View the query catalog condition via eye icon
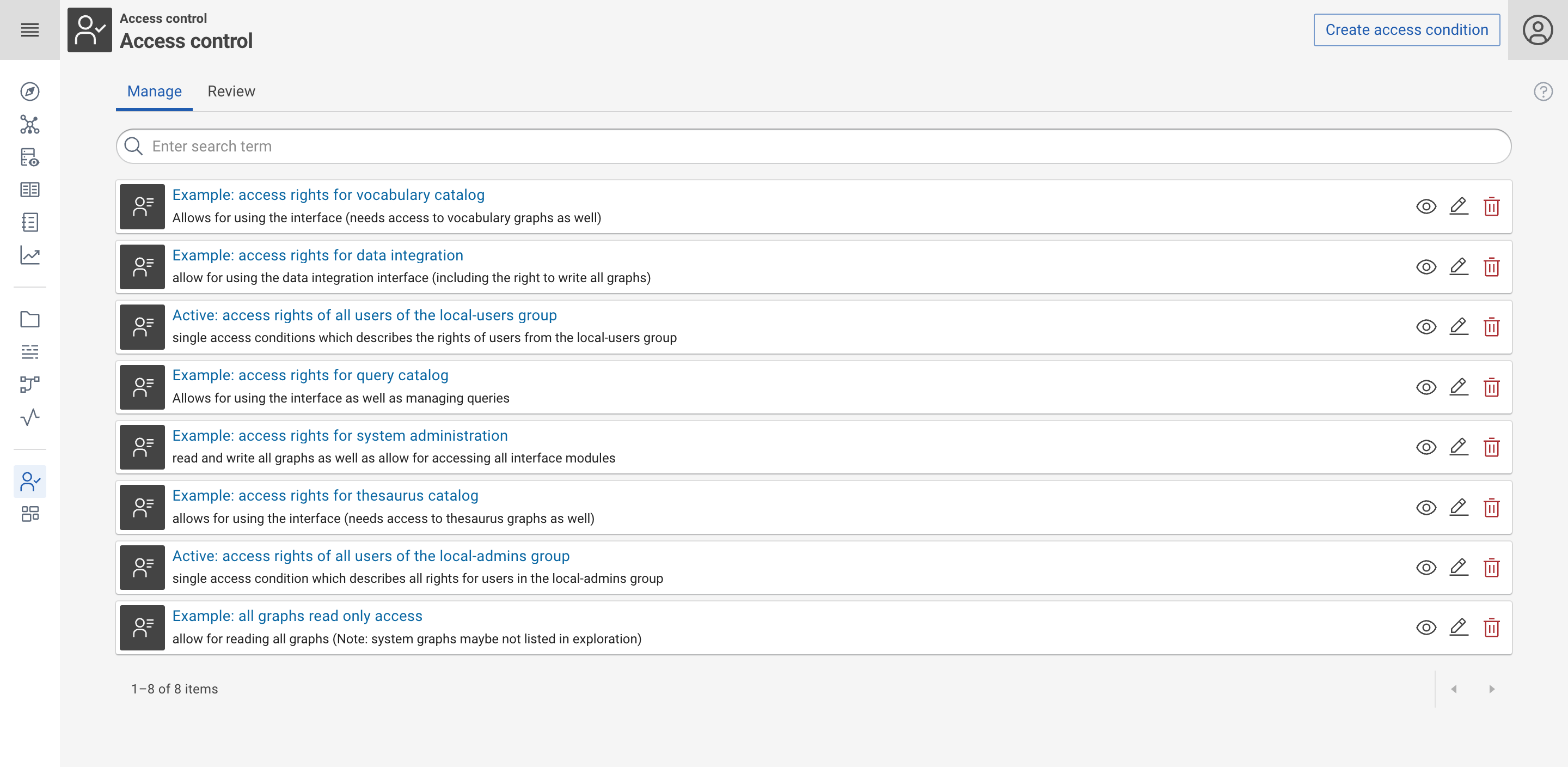 1425,387
